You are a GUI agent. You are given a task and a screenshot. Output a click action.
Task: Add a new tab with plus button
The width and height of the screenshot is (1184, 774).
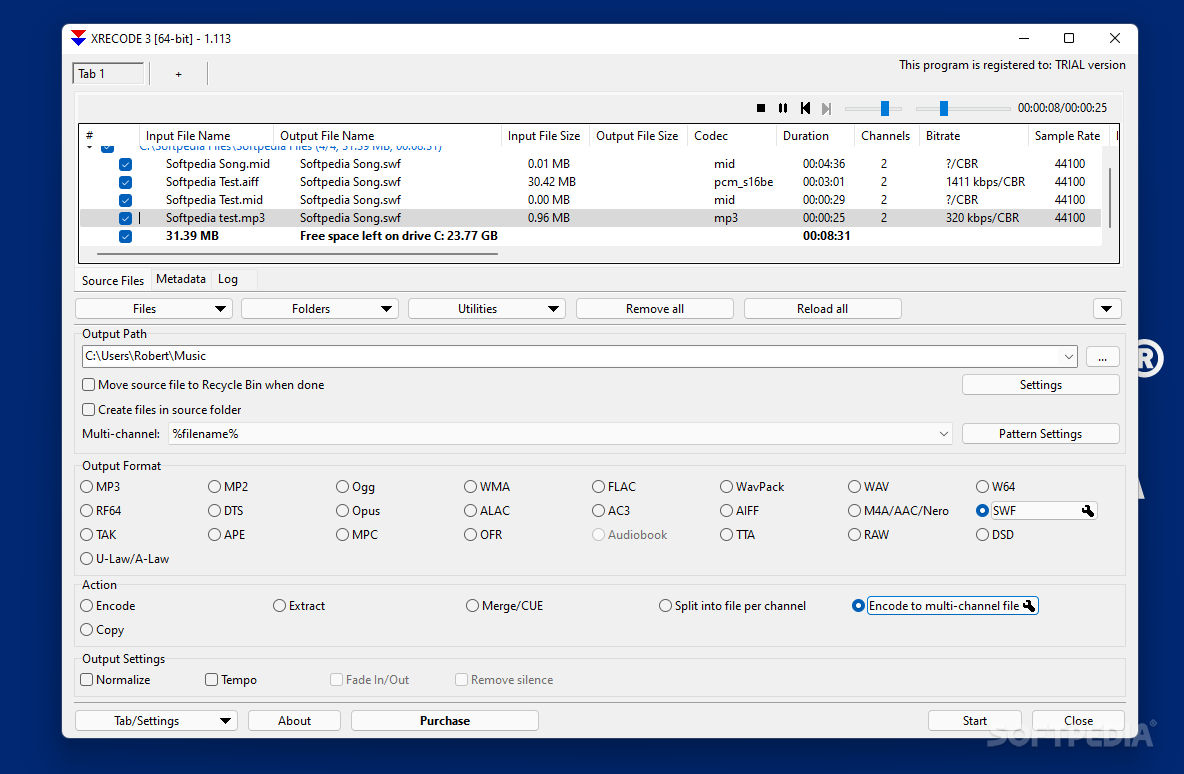178,74
